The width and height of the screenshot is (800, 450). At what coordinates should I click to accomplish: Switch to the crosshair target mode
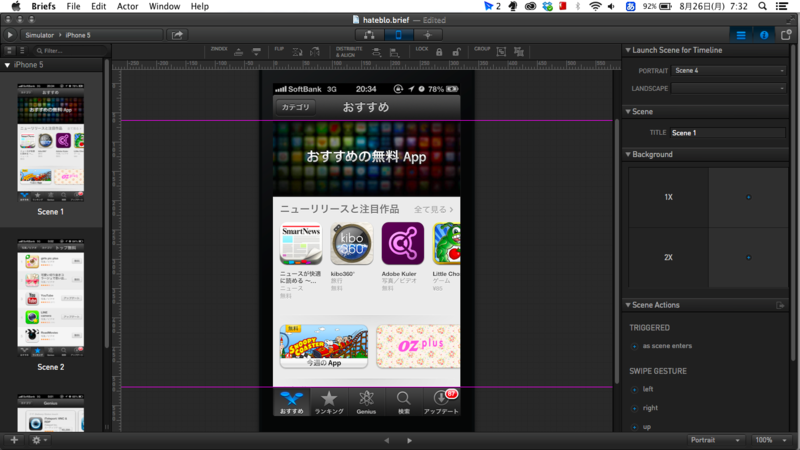[428, 35]
